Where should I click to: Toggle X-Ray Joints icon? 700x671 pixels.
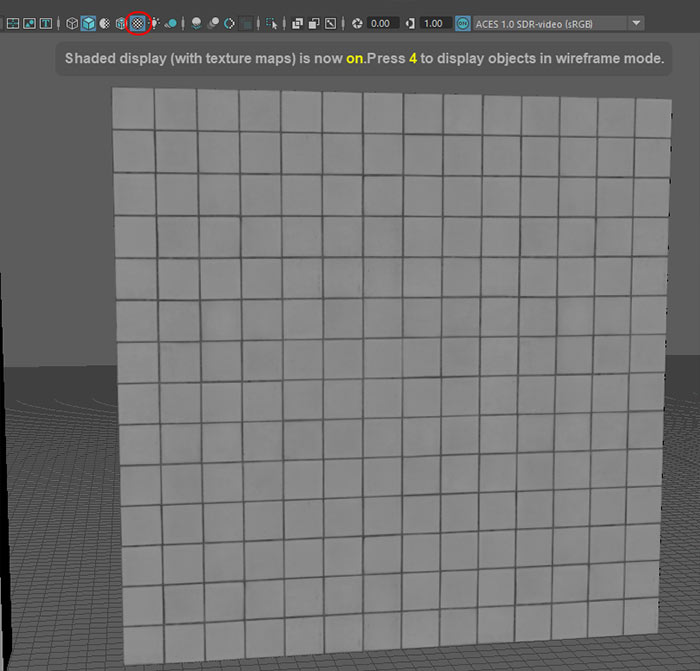tap(330, 22)
